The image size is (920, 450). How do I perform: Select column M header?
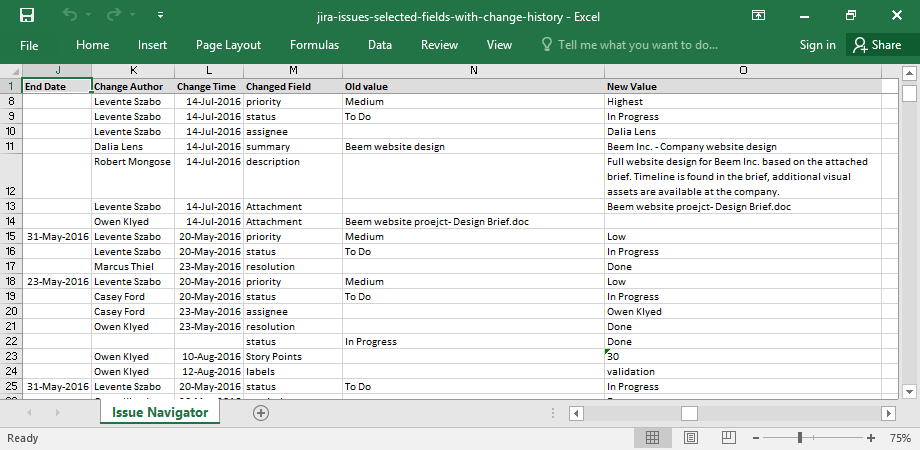coord(293,70)
